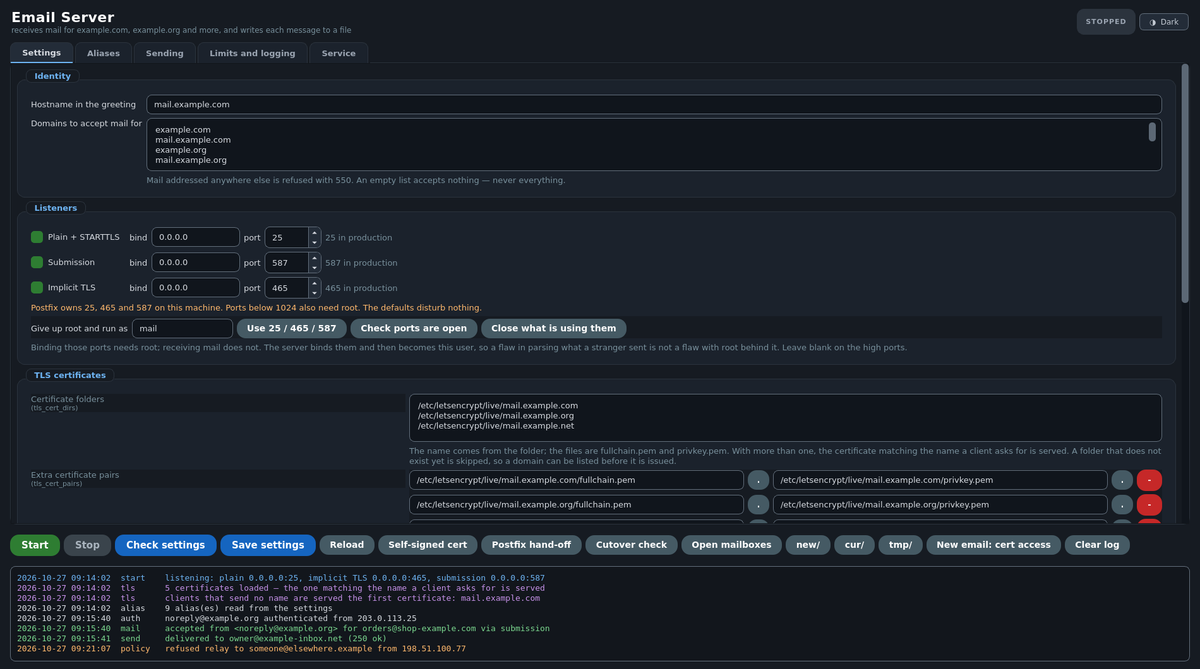Click the Certificate folders textarea
Viewport: 1200px width, 669px height.
(x=785, y=417)
